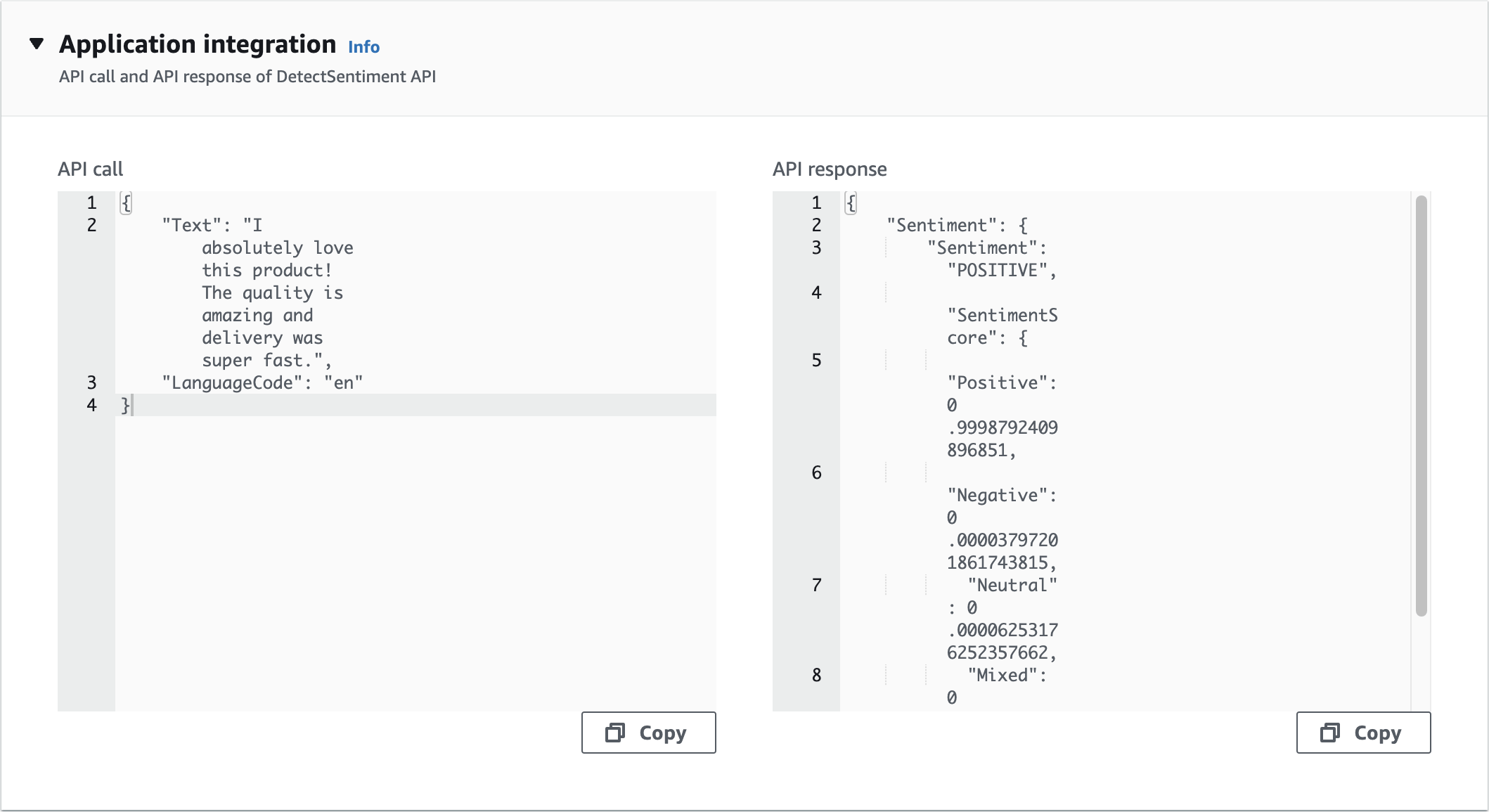The width and height of the screenshot is (1489, 812).
Task: Collapse the Application integration section triangle
Action: click(x=37, y=44)
